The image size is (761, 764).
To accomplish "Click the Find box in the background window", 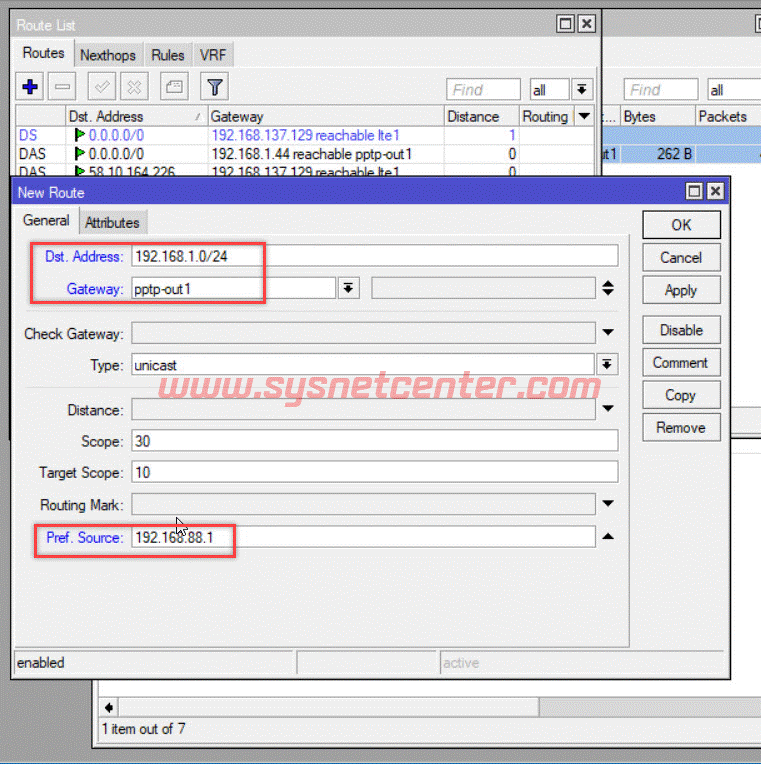I will (661, 90).
